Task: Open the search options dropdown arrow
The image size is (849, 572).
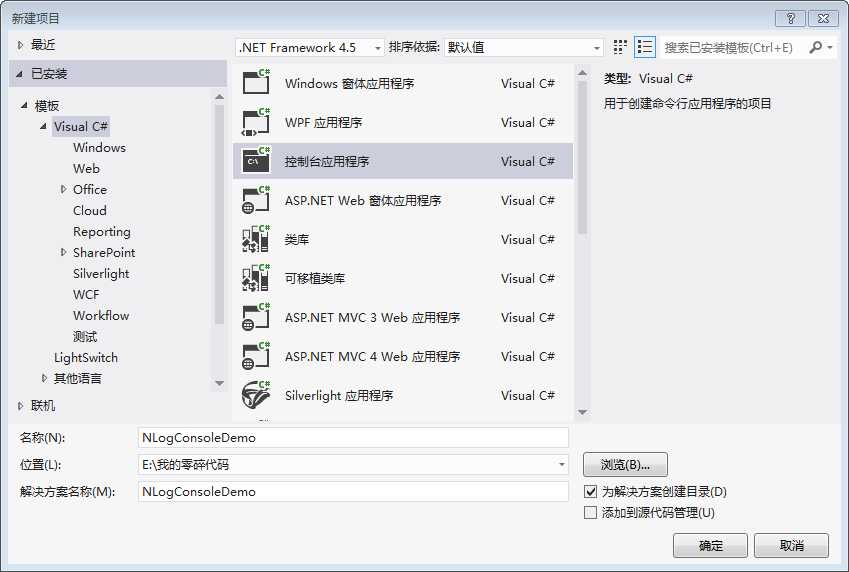Action: click(830, 48)
